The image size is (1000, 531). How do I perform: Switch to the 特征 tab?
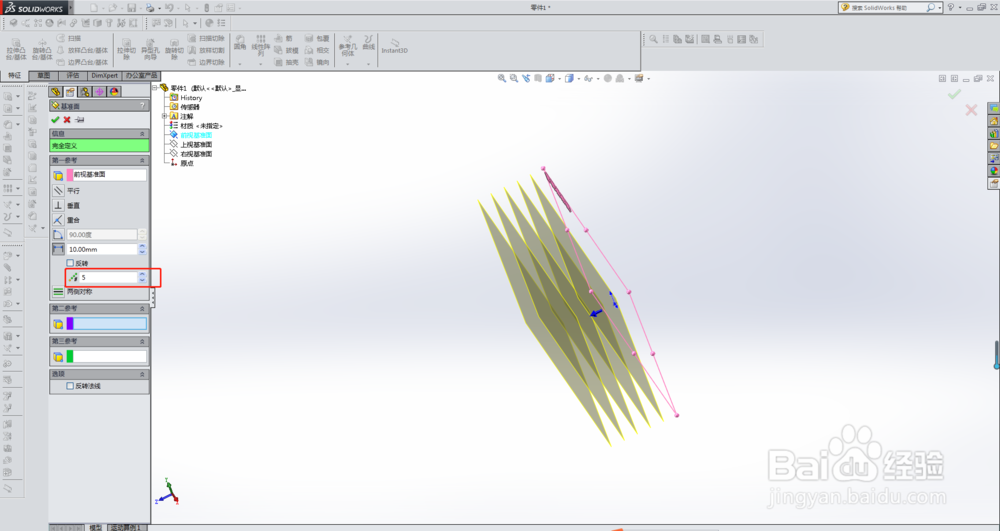click(15, 76)
